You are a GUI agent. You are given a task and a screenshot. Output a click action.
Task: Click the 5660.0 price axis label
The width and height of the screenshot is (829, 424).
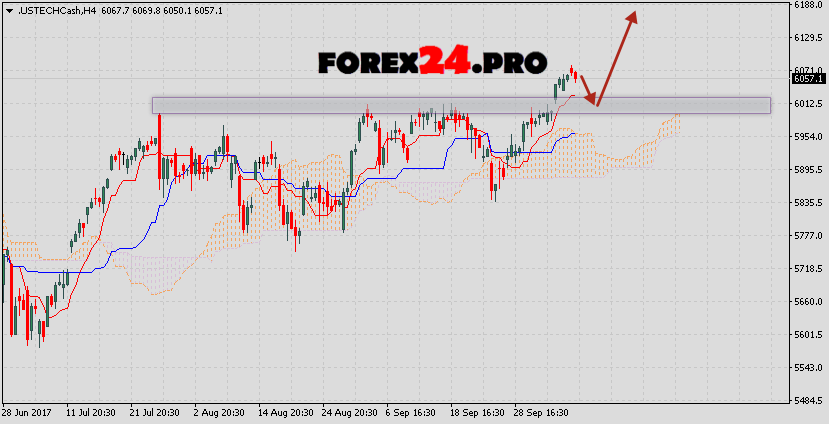coord(806,302)
